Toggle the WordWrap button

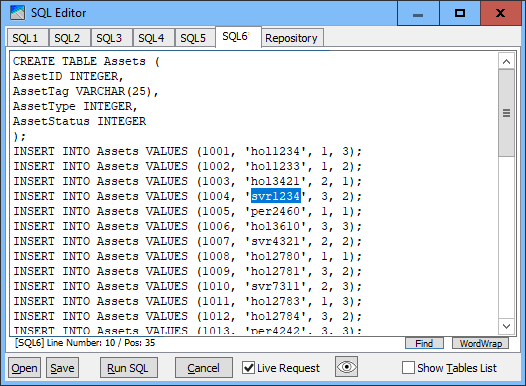480,343
